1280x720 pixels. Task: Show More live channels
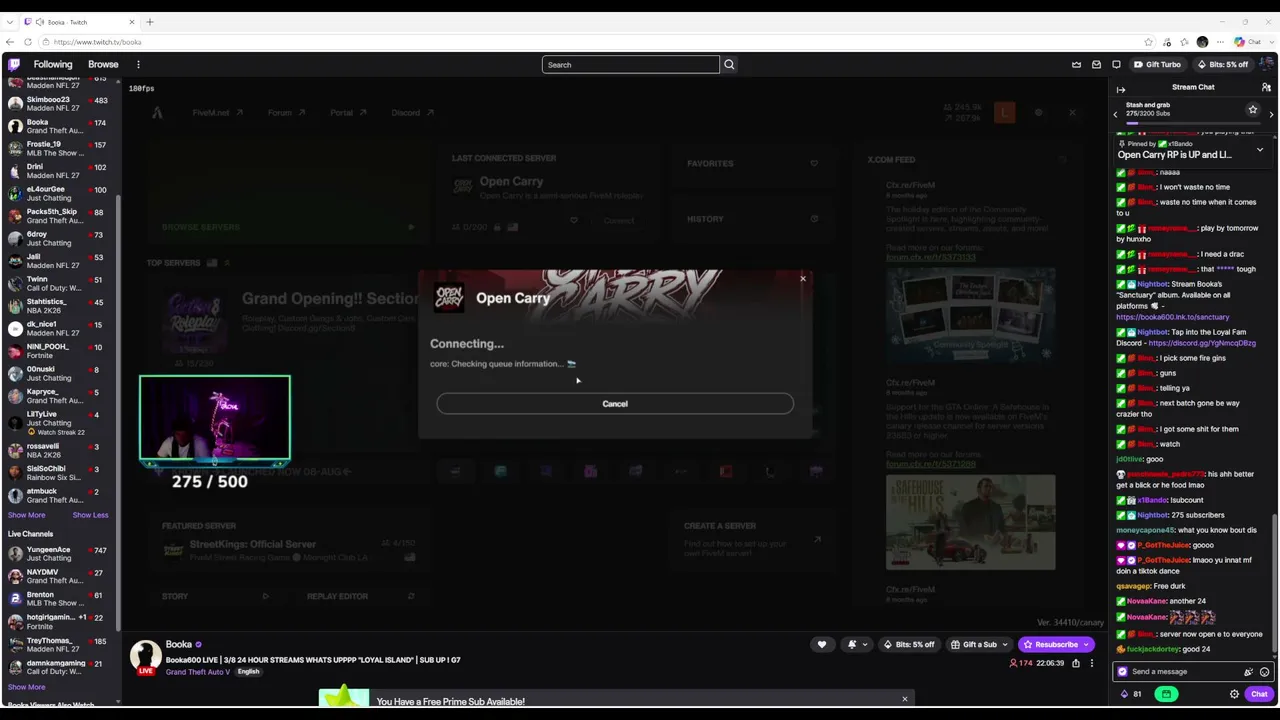tap(26, 687)
